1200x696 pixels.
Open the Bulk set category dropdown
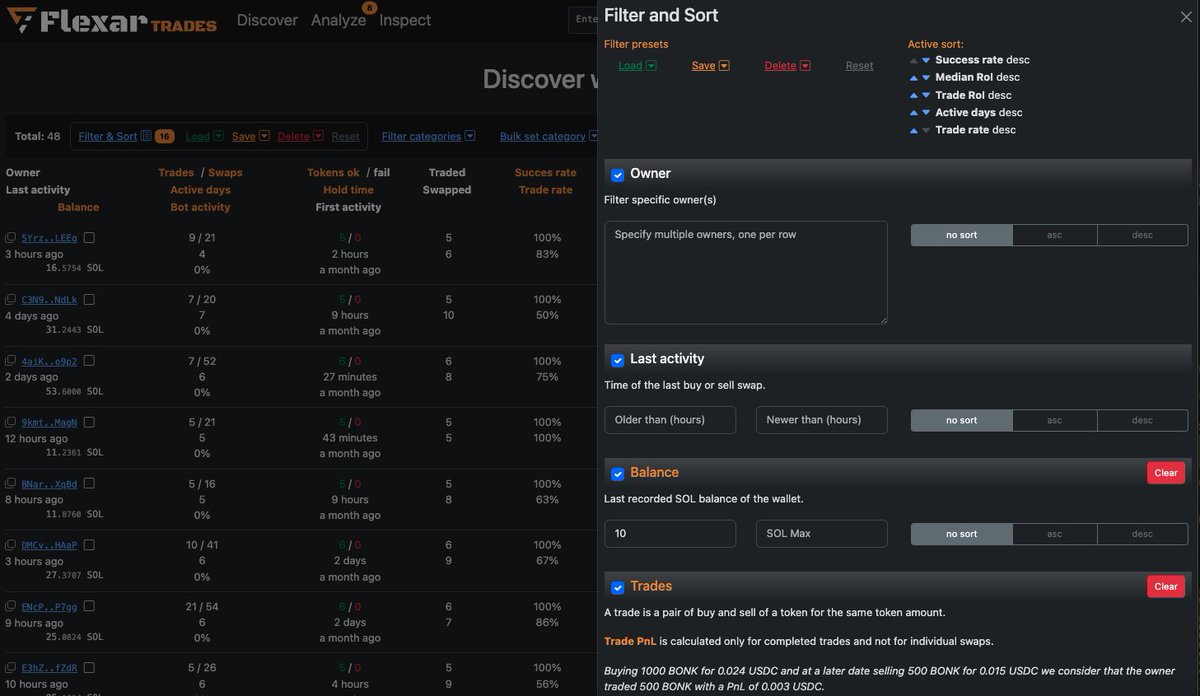pos(549,136)
